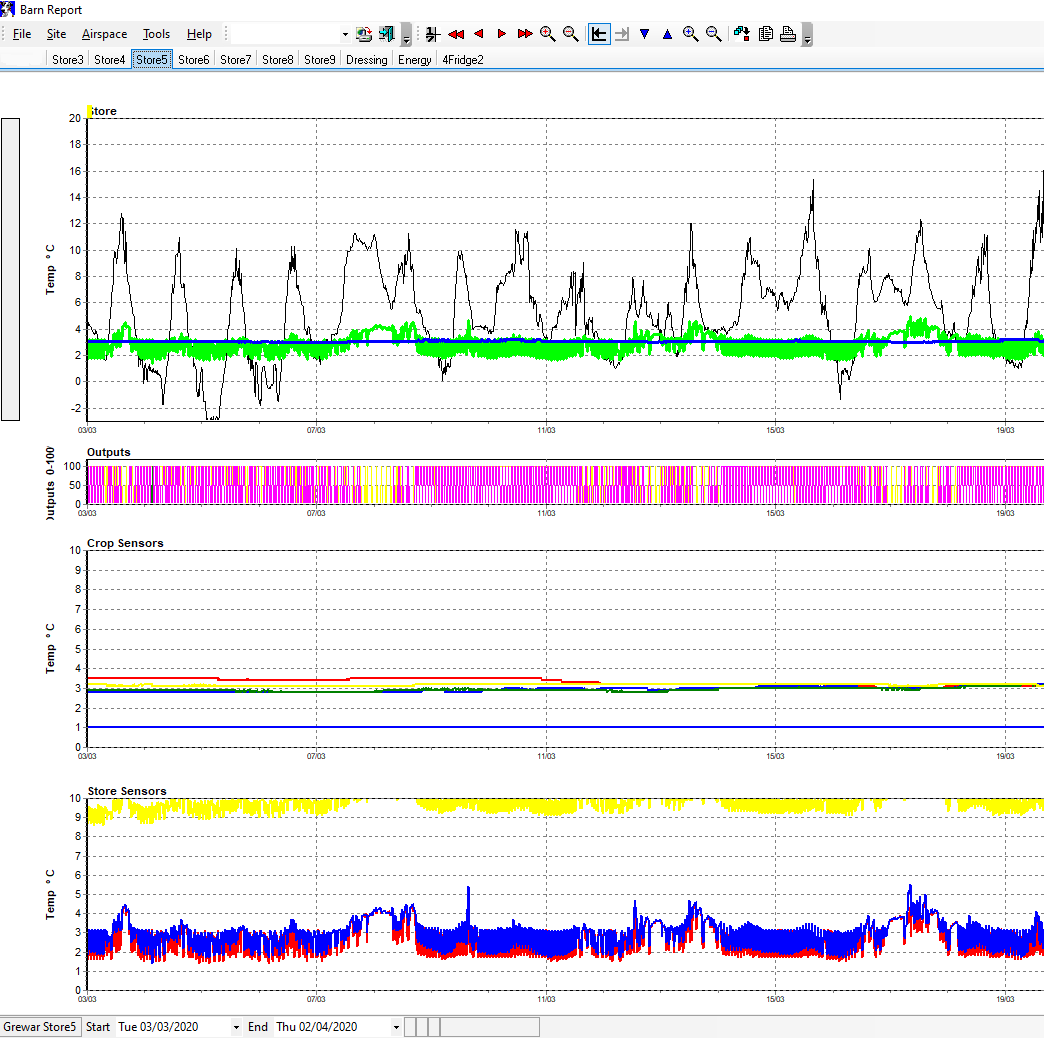Screen dimensions: 1044x1038
Task: Open the 4Fridge2 tab
Action: [x=463, y=59]
